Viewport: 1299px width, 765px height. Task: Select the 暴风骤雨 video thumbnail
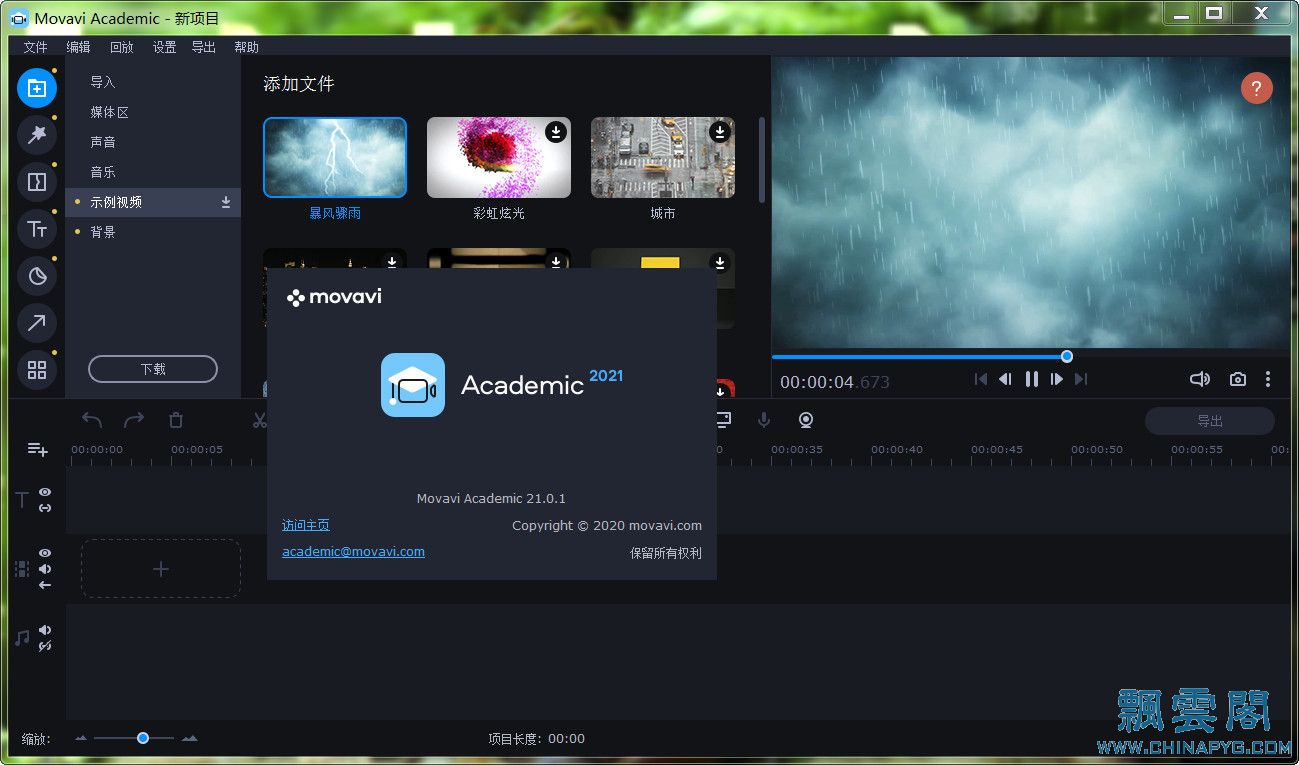click(335, 158)
